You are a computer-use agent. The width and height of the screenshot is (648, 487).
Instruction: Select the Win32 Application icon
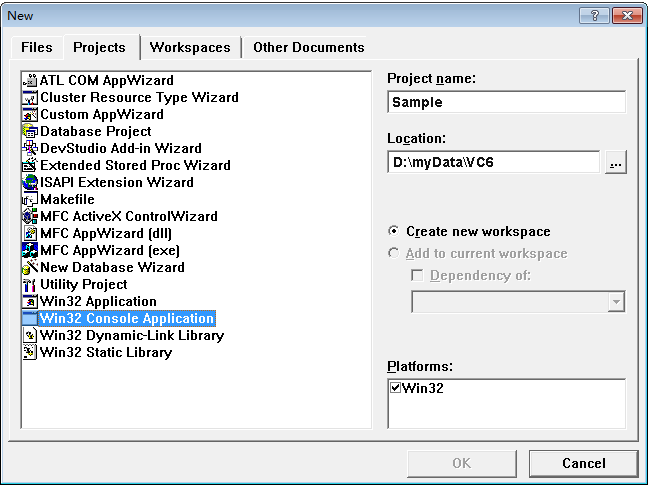(30, 301)
